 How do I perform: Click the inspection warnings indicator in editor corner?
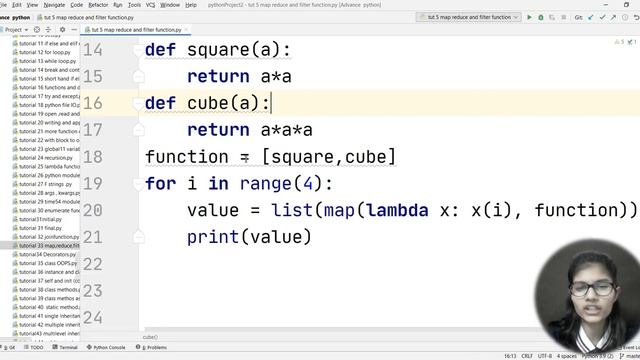625,42
